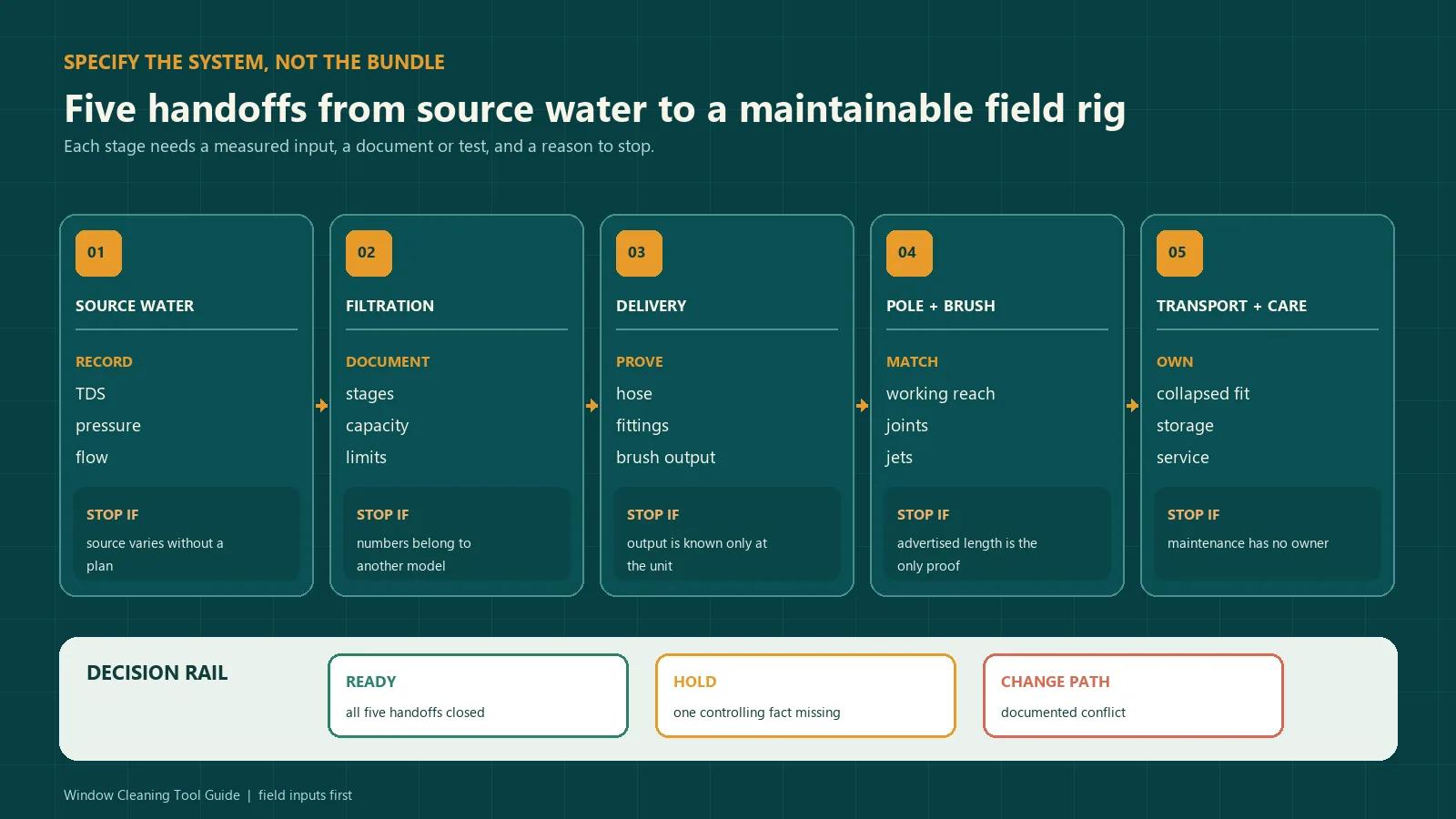Click the DECISION RAIL label
Screen dimensions: 1456x819
click(x=157, y=672)
